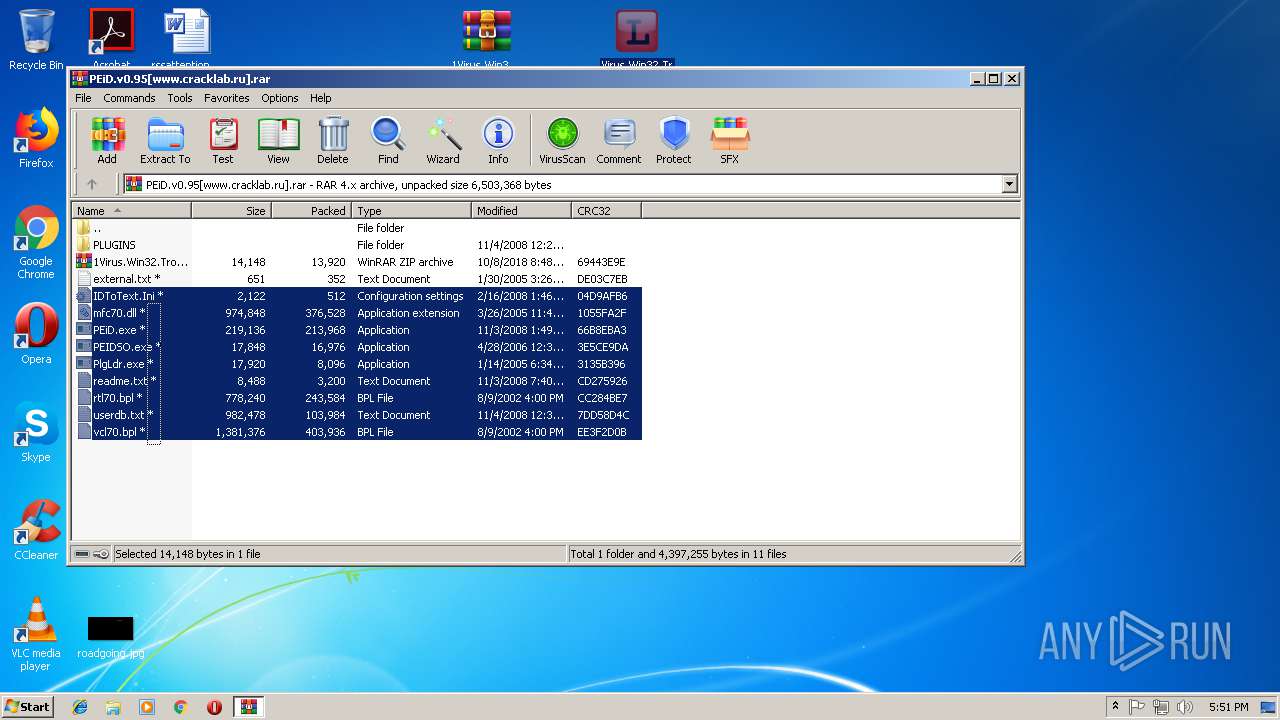Open the Favorites menu
The width and height of the screenshot is (1280, 720).
227,98
